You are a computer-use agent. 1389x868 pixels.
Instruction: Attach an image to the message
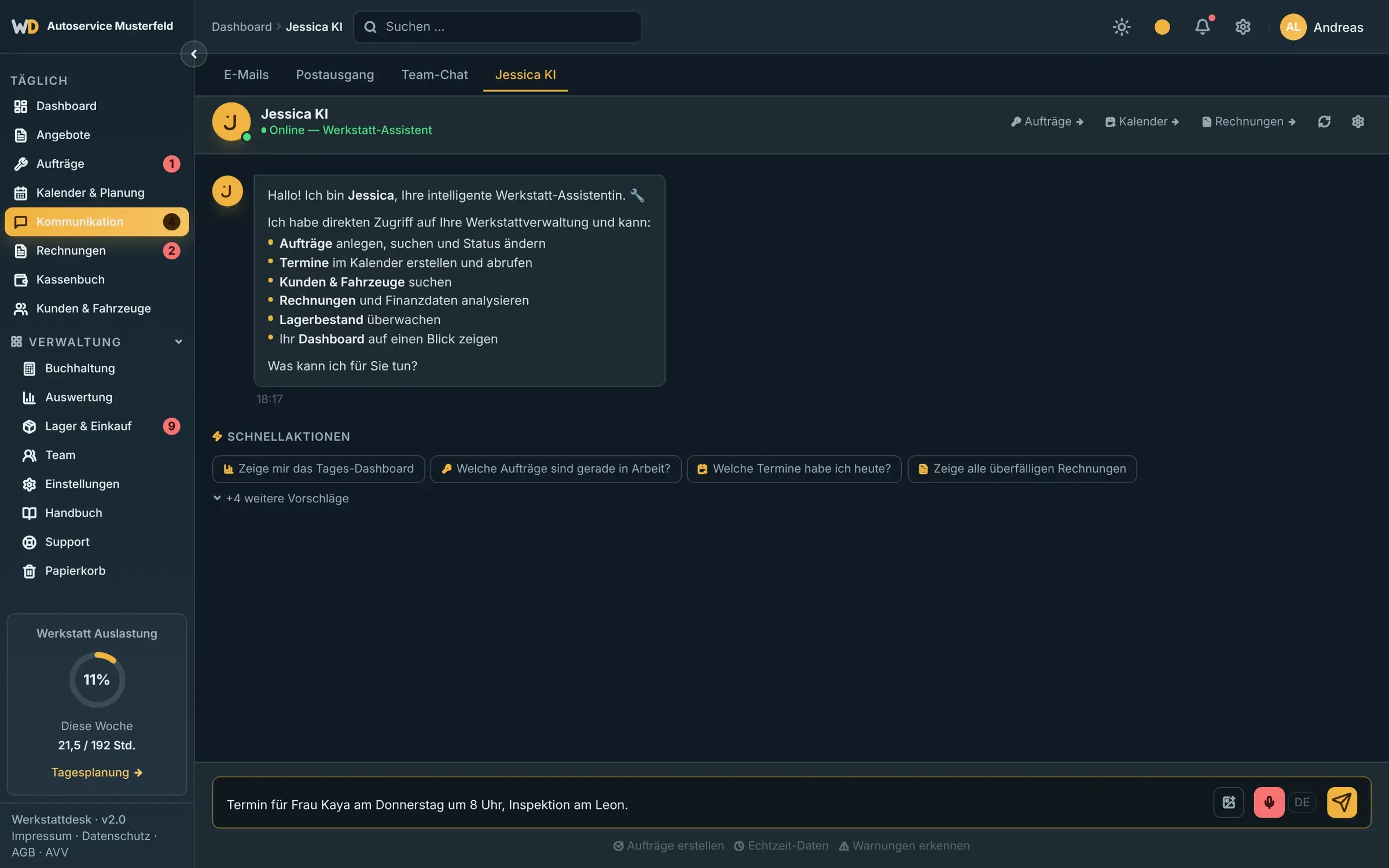1228,802
